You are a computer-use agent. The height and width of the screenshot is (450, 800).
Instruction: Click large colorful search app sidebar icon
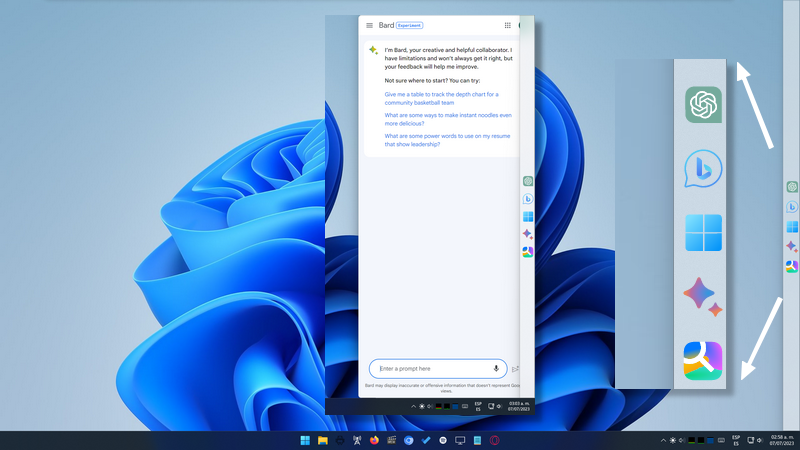pos(703,361)
